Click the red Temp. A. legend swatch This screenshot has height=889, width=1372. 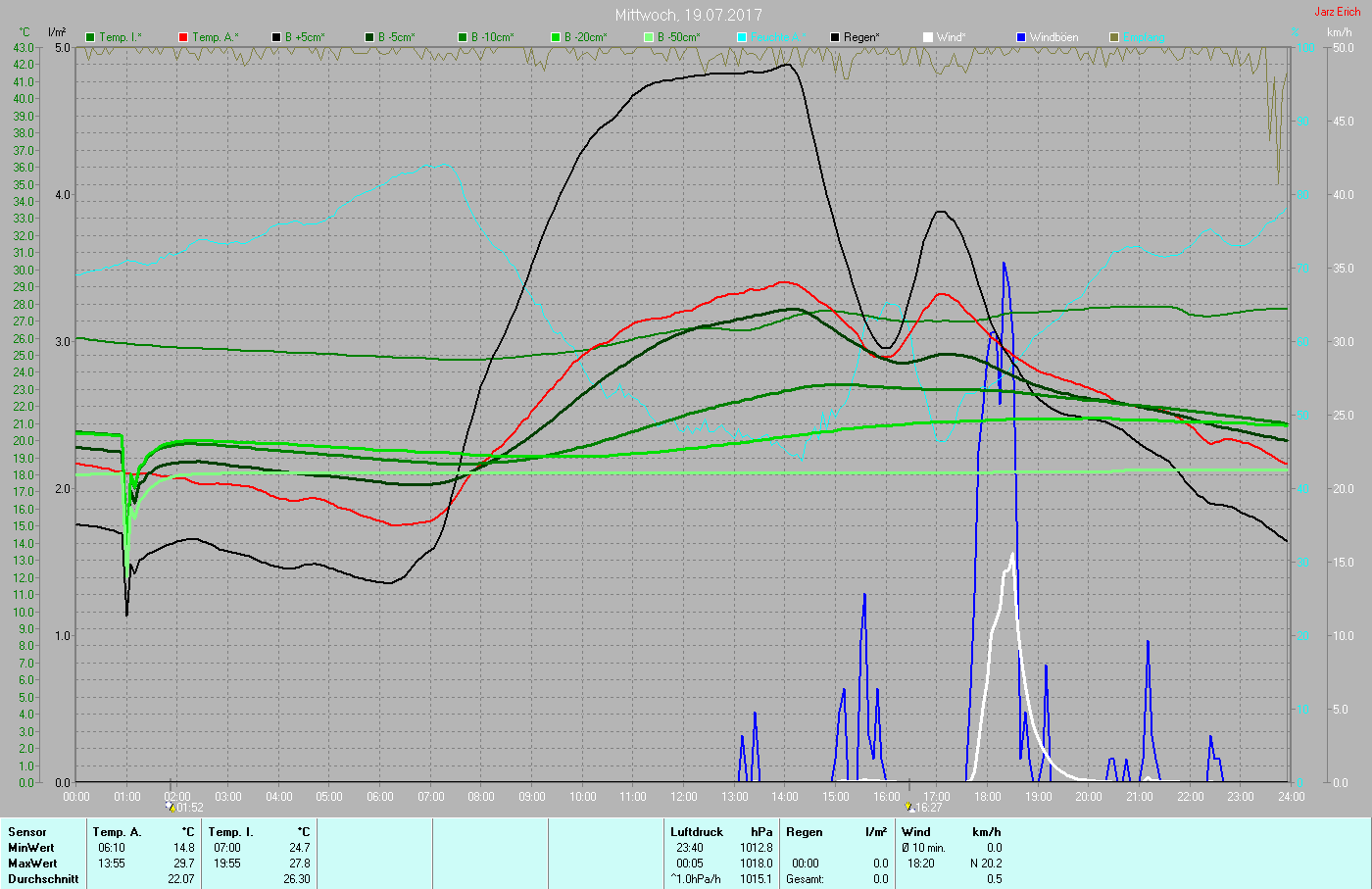pyautogui.click(x=183, y=37)
